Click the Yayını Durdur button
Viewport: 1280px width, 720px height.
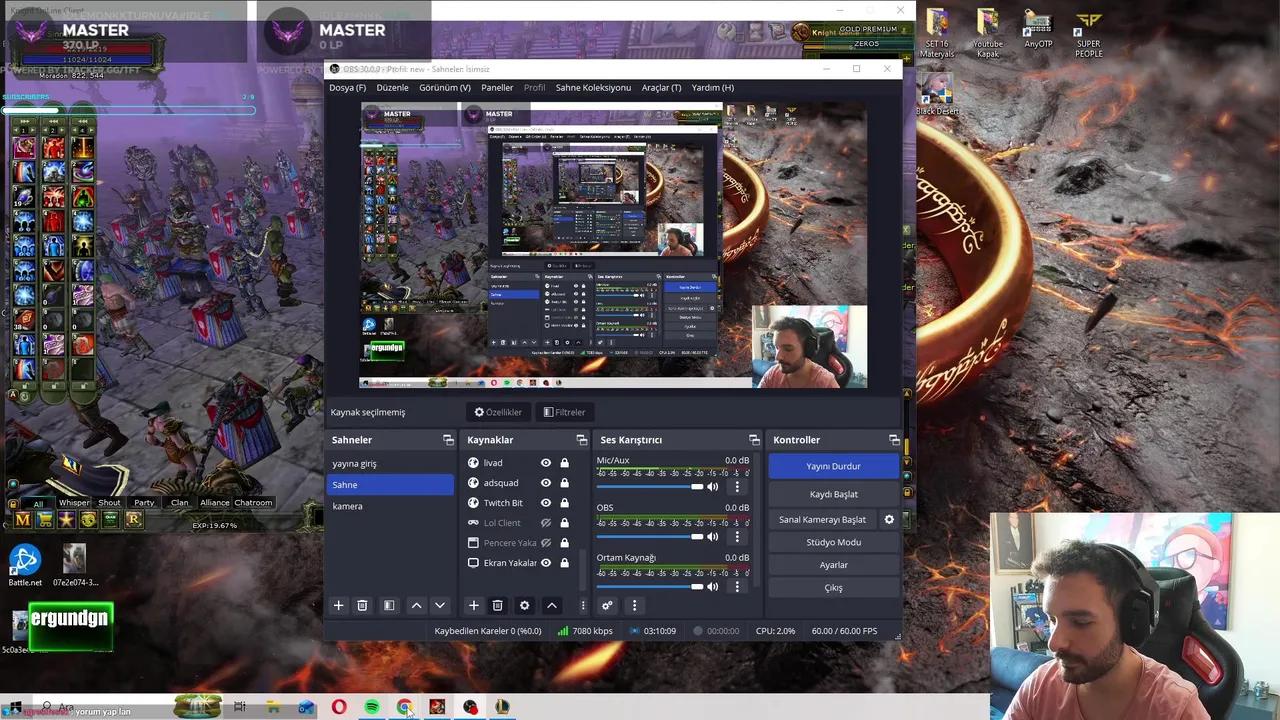(833, 466)
